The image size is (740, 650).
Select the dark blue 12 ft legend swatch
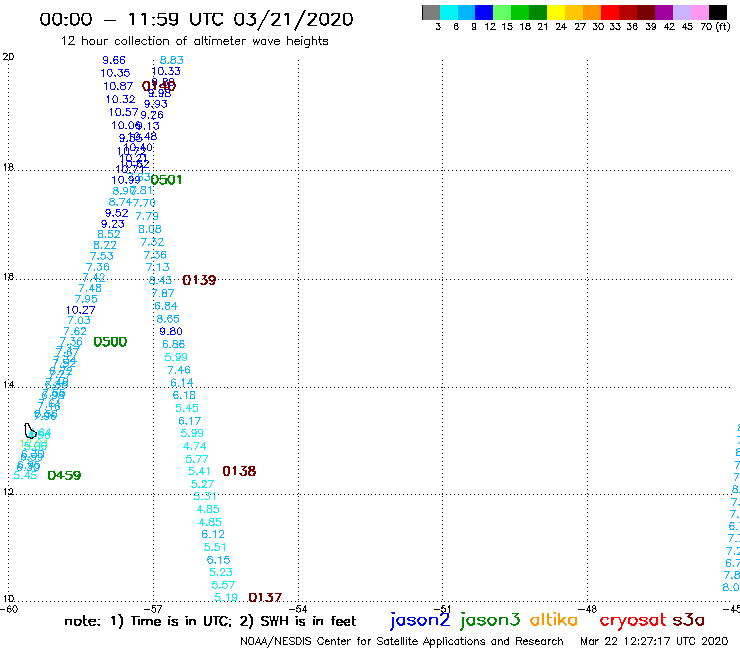[484, 13]
